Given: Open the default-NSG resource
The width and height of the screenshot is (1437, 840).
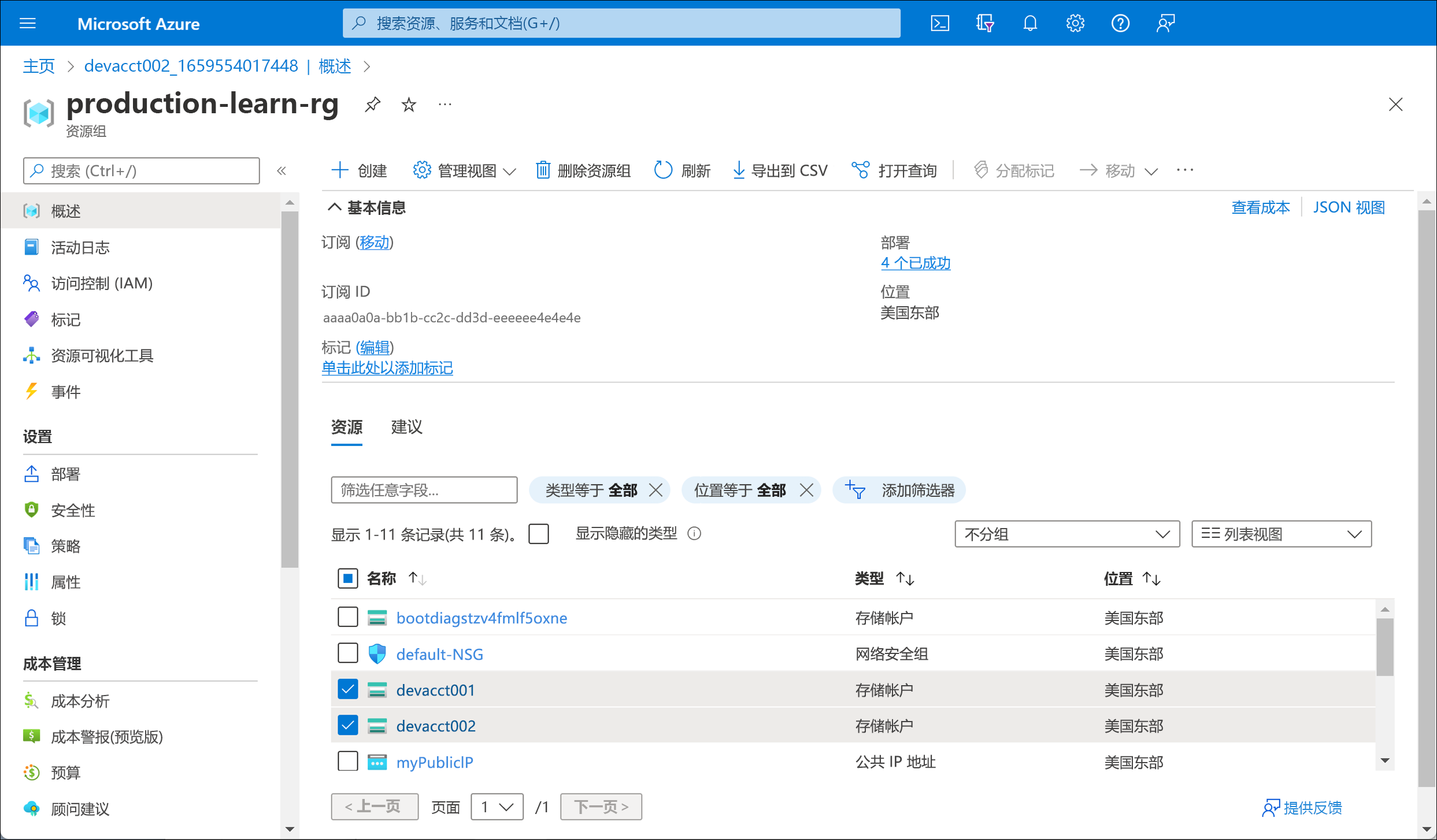Looking at the screenshot, I should point(439,654).
